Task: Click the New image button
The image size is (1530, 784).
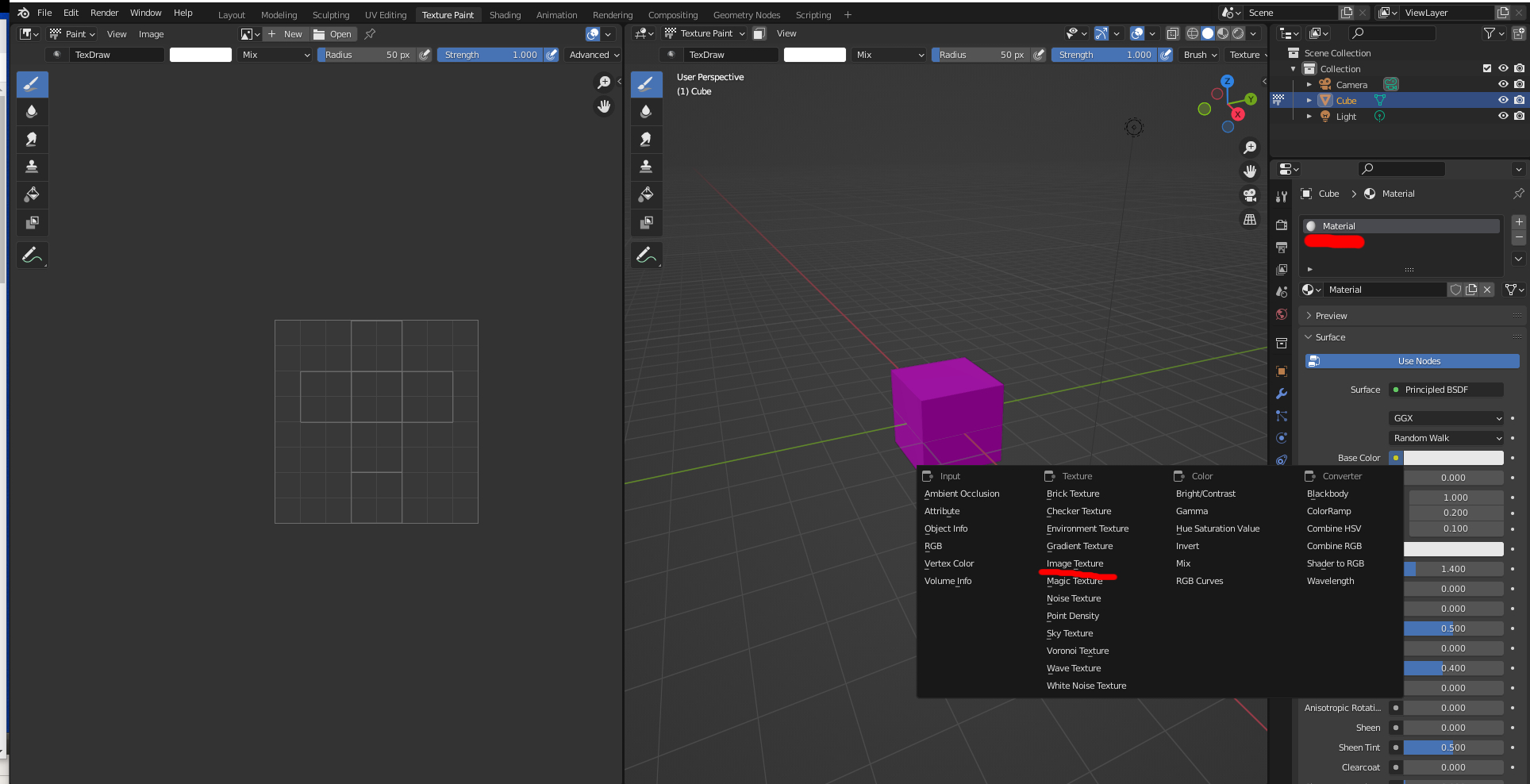Action: click(286, 34)
